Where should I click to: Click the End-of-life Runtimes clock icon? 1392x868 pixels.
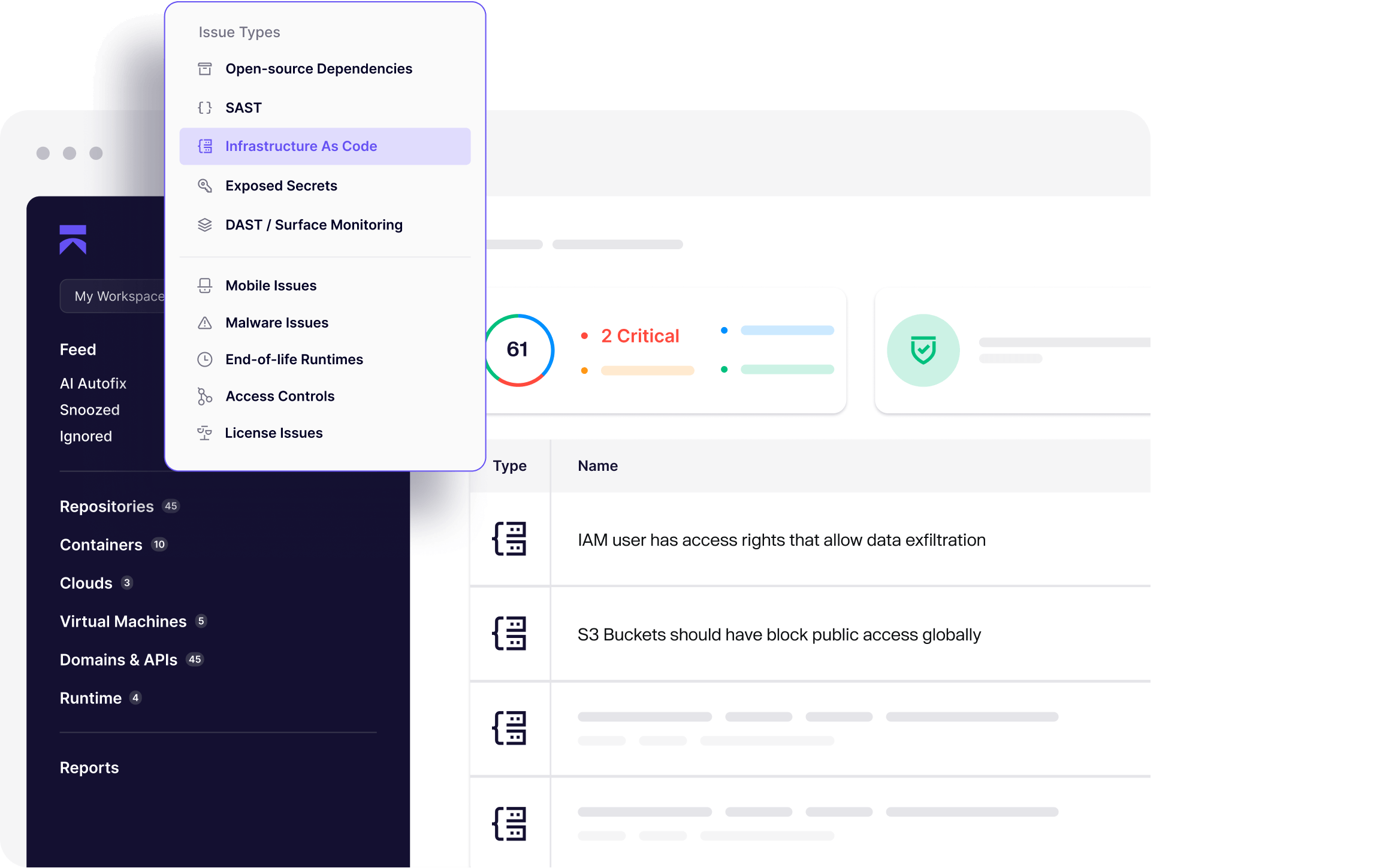click(205, 359)
